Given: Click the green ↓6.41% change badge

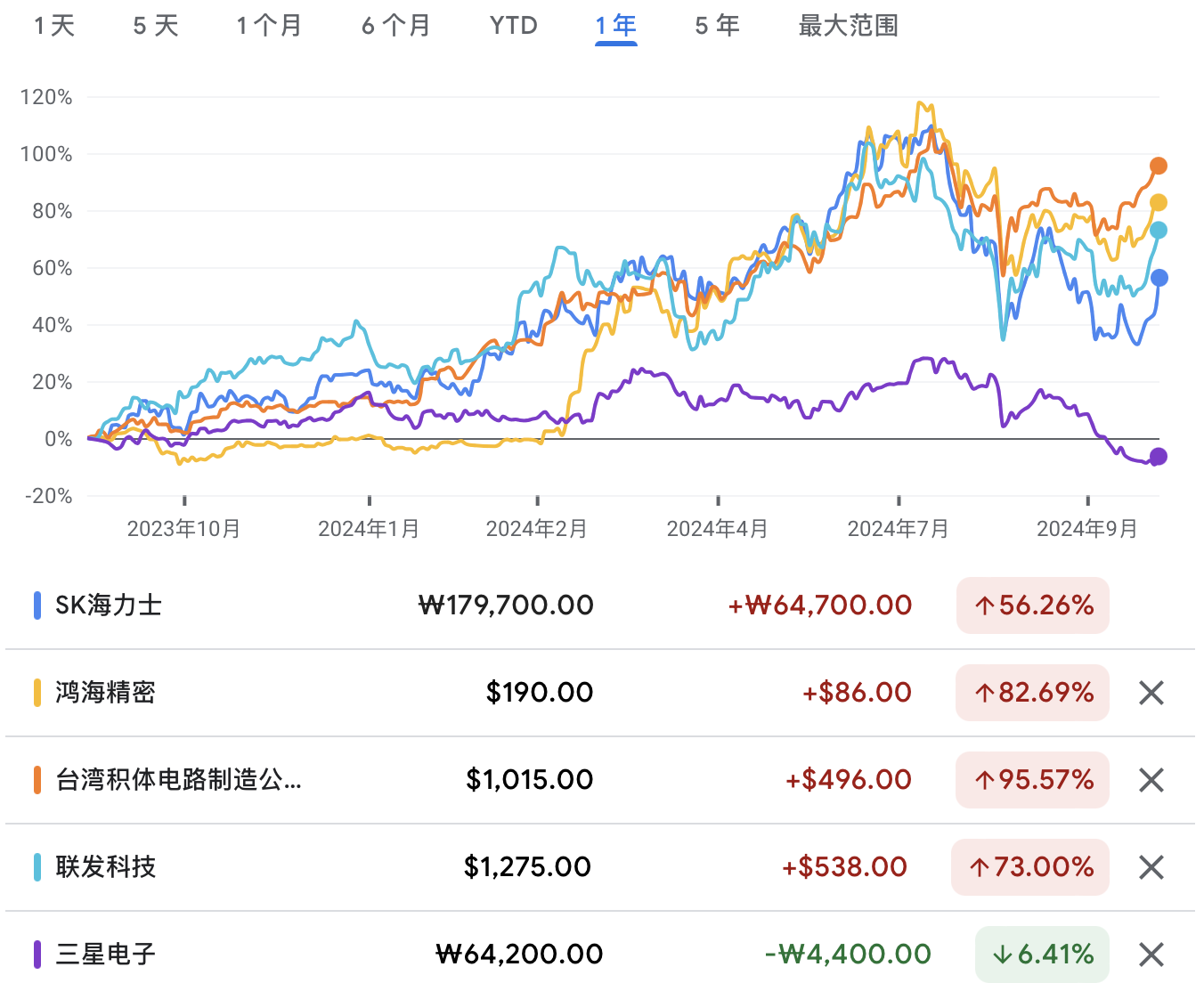Looking at the screenshot, I should pyautogui.click(x=1042, y=955).
